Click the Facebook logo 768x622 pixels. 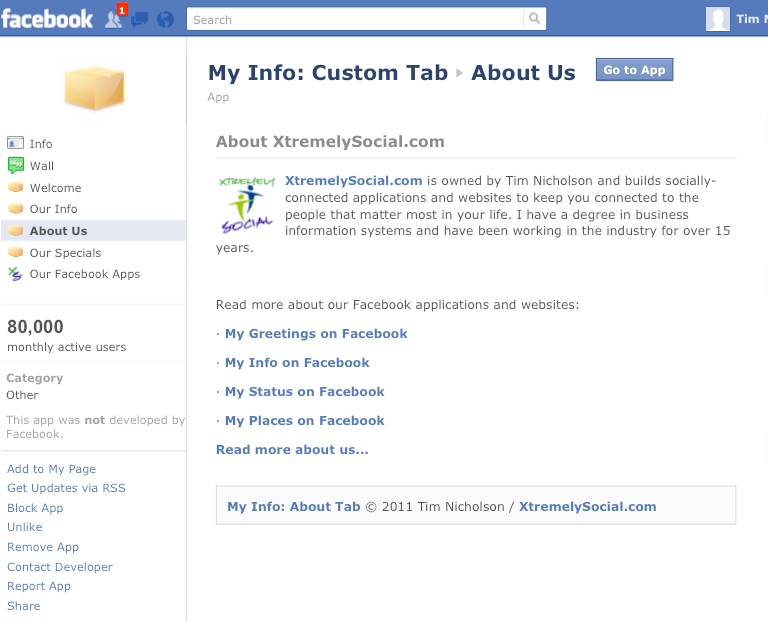(x=47, y=19)
